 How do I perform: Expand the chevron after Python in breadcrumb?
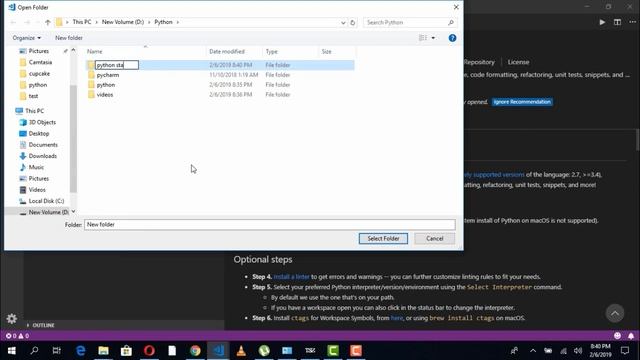178,22
